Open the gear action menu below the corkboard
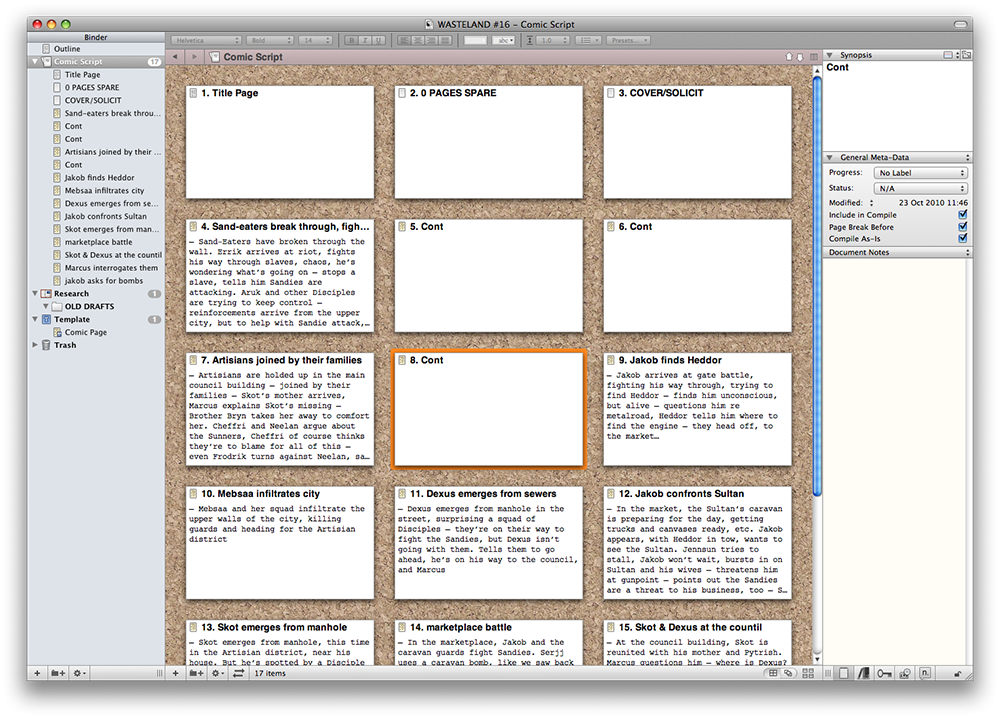Screen dimensions: 1000x718 point(218,674)
